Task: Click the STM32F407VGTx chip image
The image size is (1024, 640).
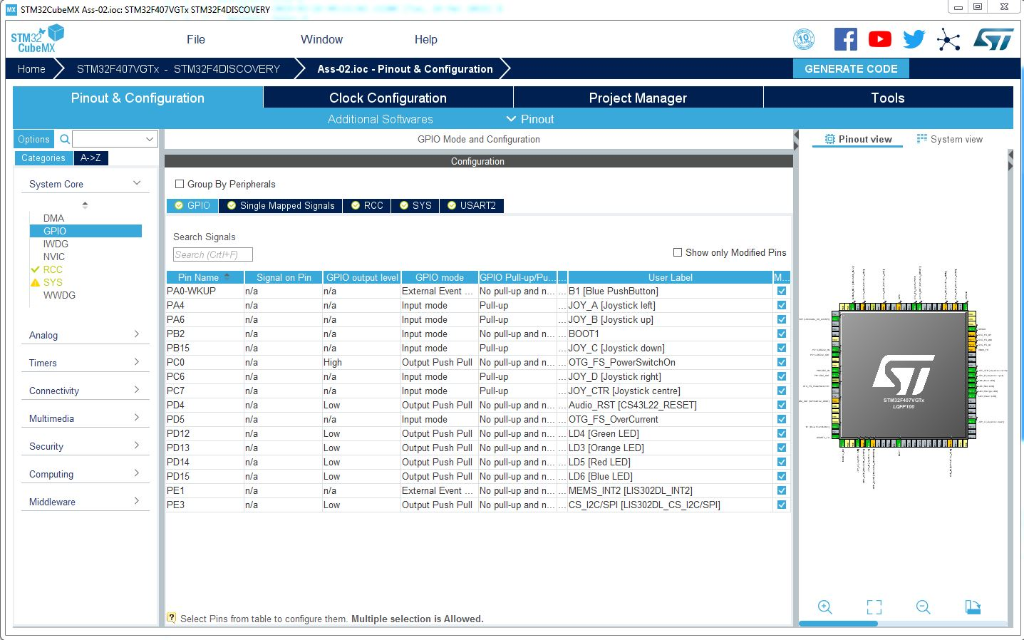Action: tap(903, 375)
